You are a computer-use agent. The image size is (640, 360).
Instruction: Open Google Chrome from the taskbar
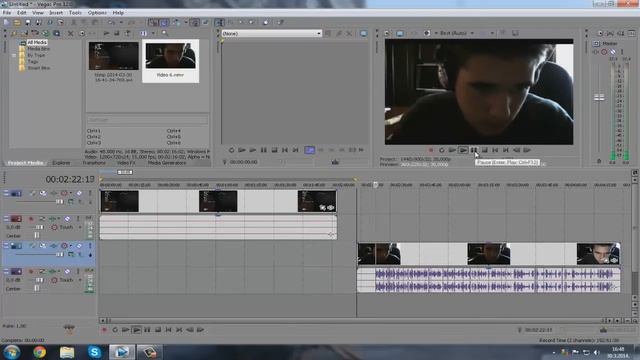coord(40,352)
